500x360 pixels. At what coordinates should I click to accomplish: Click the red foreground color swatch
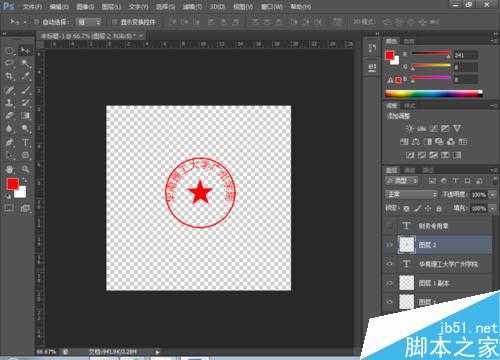click(13, 184)
